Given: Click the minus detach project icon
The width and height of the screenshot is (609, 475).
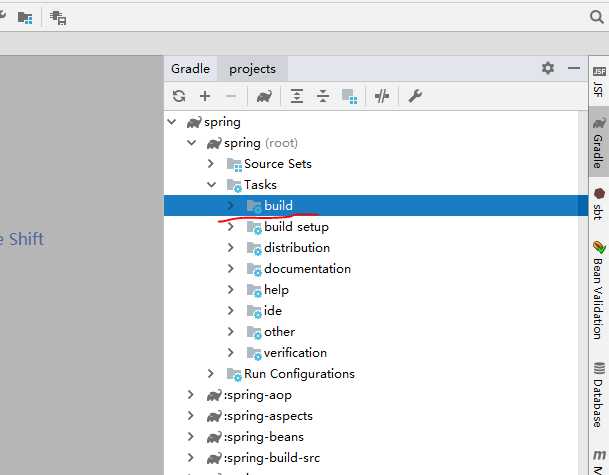Looking at the screenshot, I should [x=231, y=96].
